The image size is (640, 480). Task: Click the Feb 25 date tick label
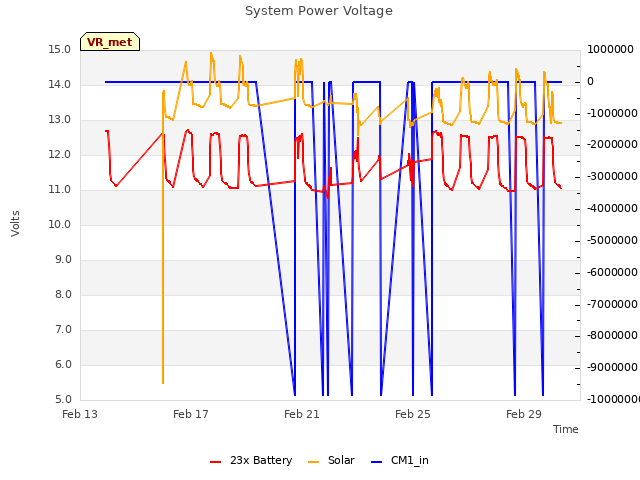click(413, 414)
